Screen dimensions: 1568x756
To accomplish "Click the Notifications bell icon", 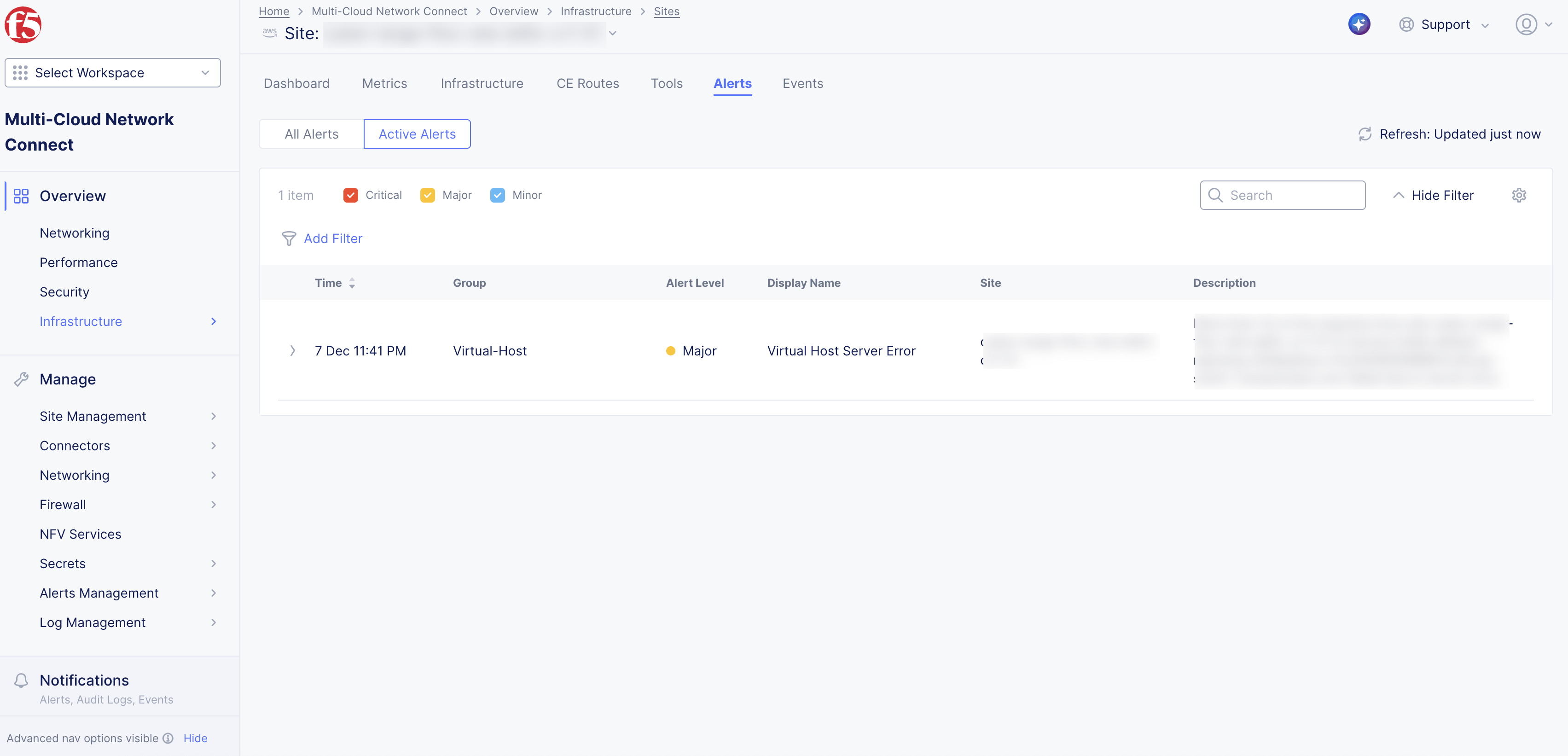I will click(21, 680).
